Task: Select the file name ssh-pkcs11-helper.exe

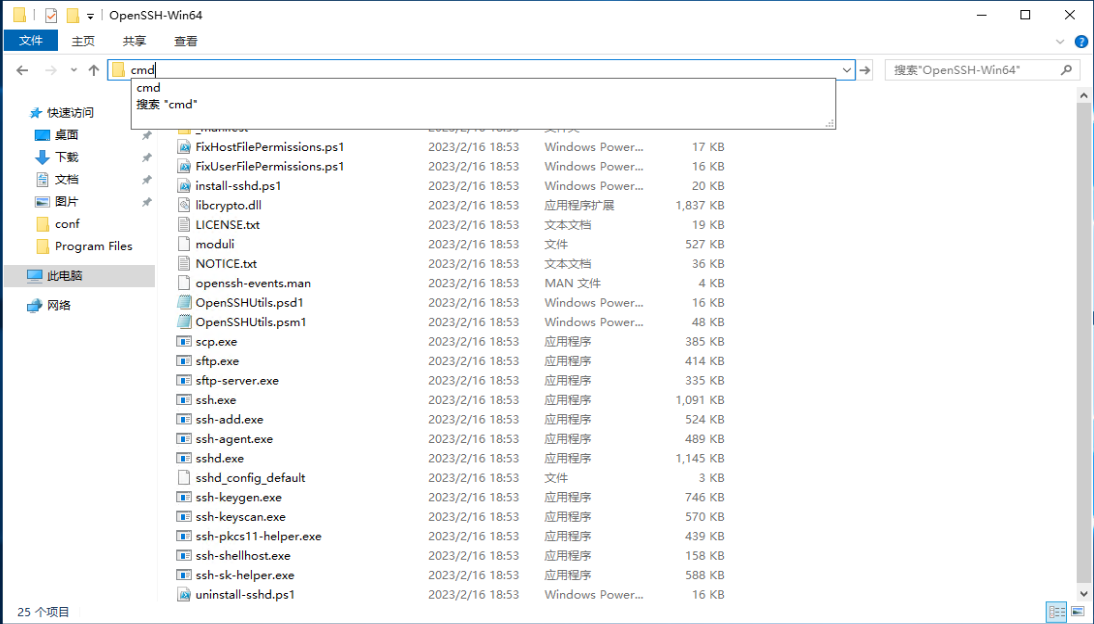Action: pos(259,537)
